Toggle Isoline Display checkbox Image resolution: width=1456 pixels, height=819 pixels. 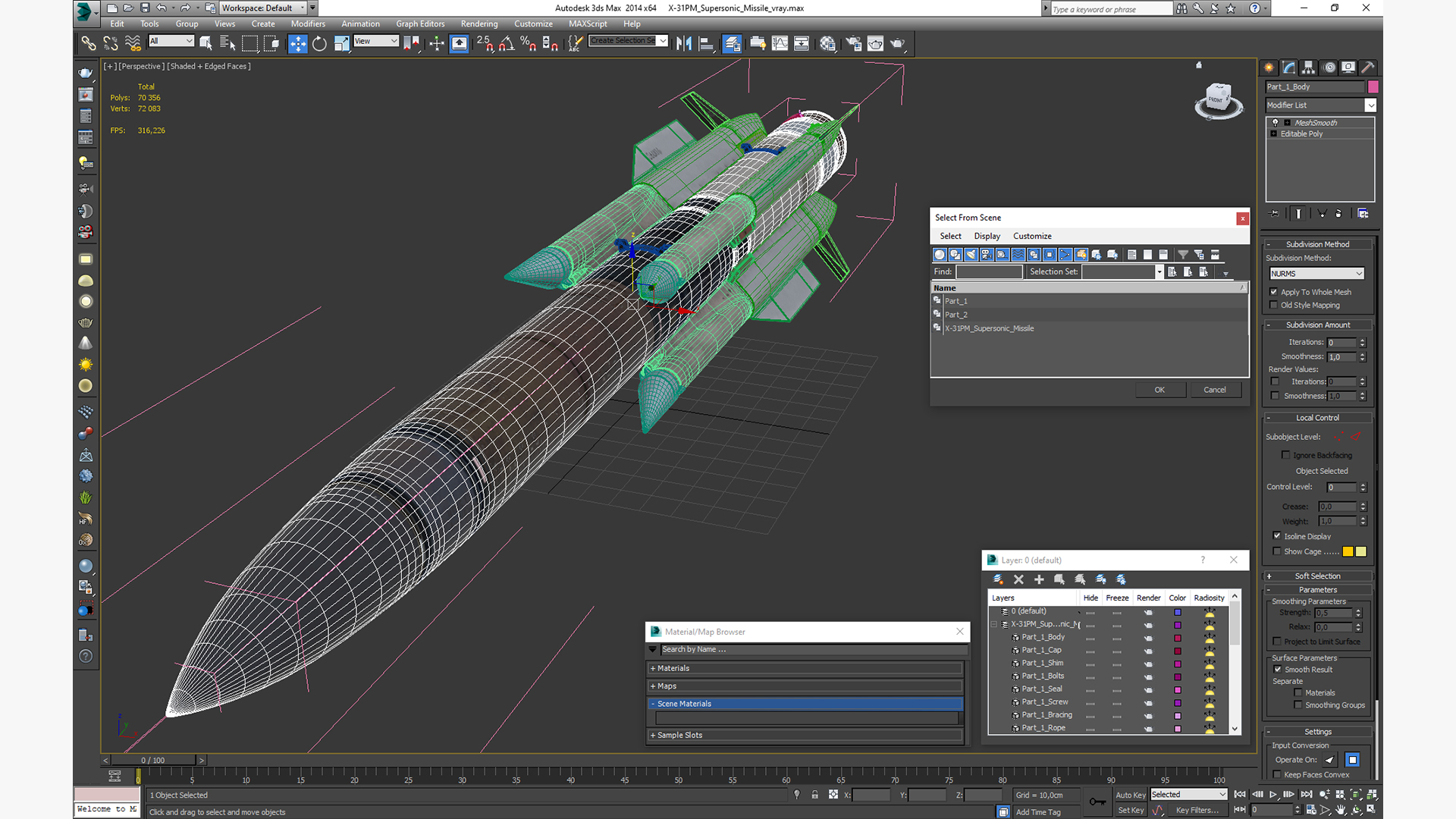1277,536
